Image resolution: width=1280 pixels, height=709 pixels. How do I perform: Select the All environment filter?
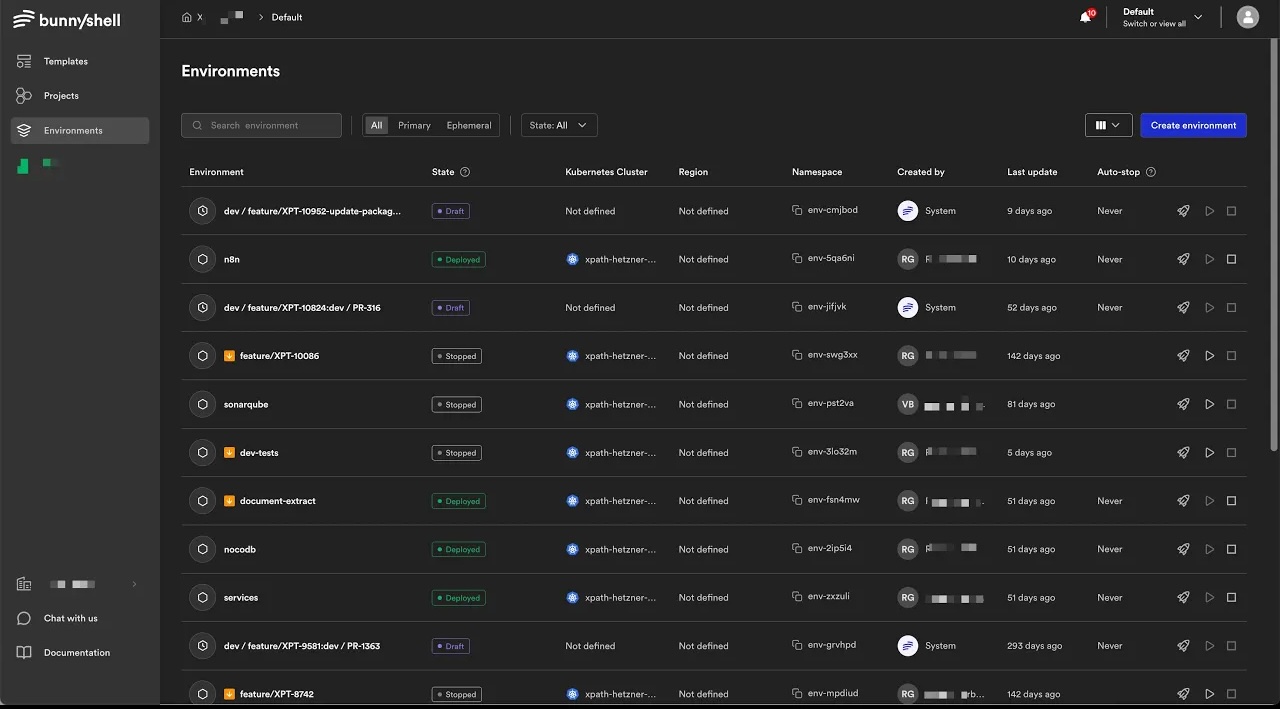point(376,125)
